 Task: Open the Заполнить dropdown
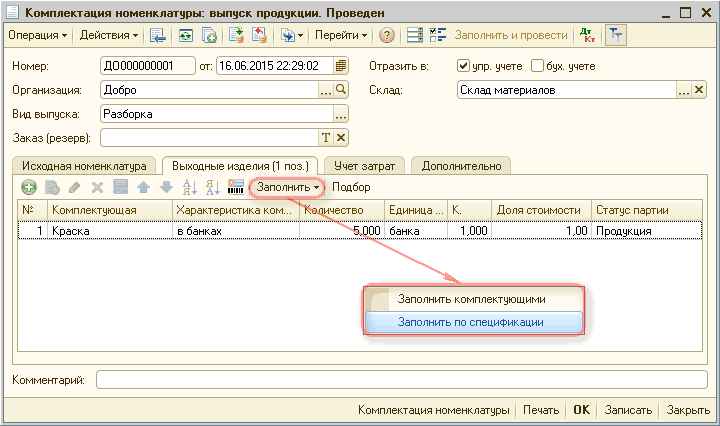tap(287, 187)
